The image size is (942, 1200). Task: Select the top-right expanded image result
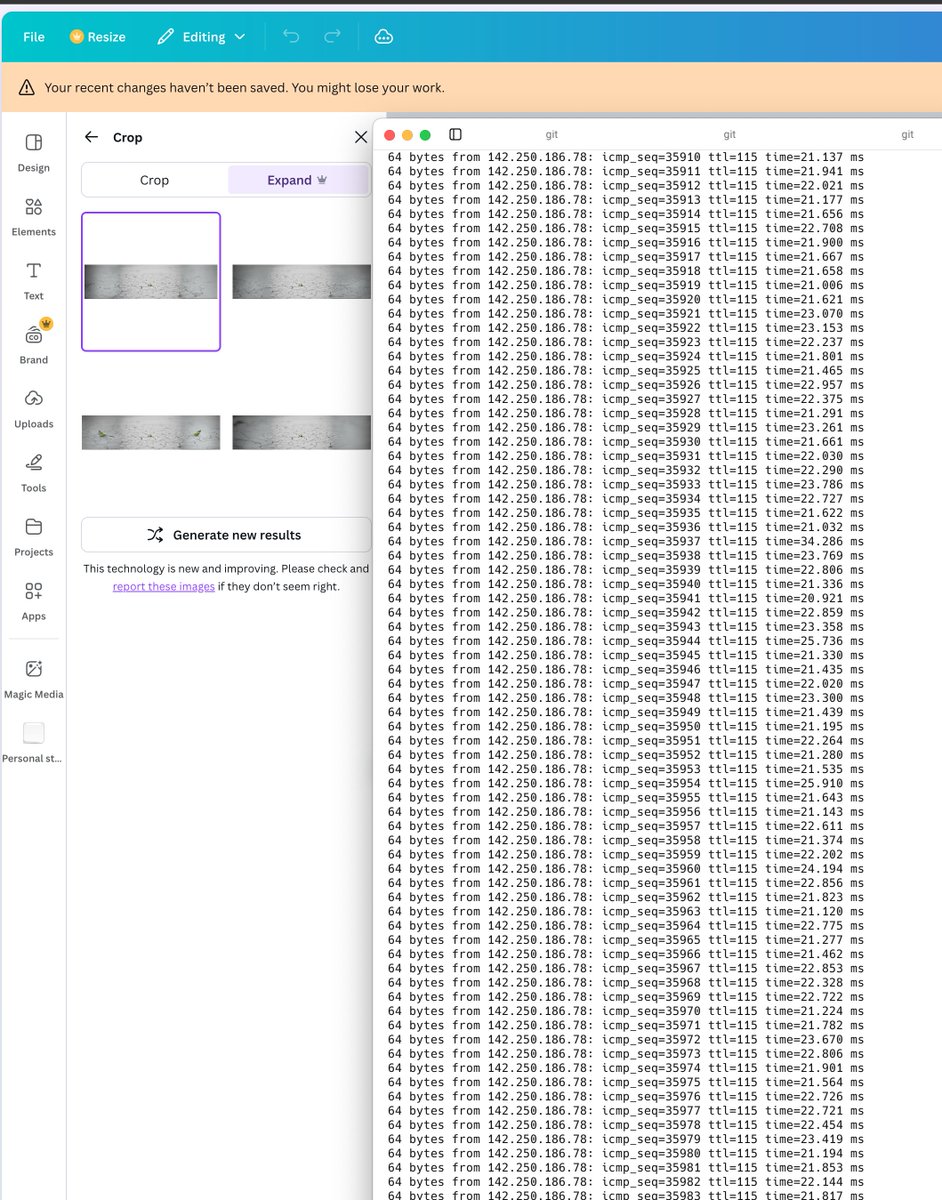pos(301,282)
